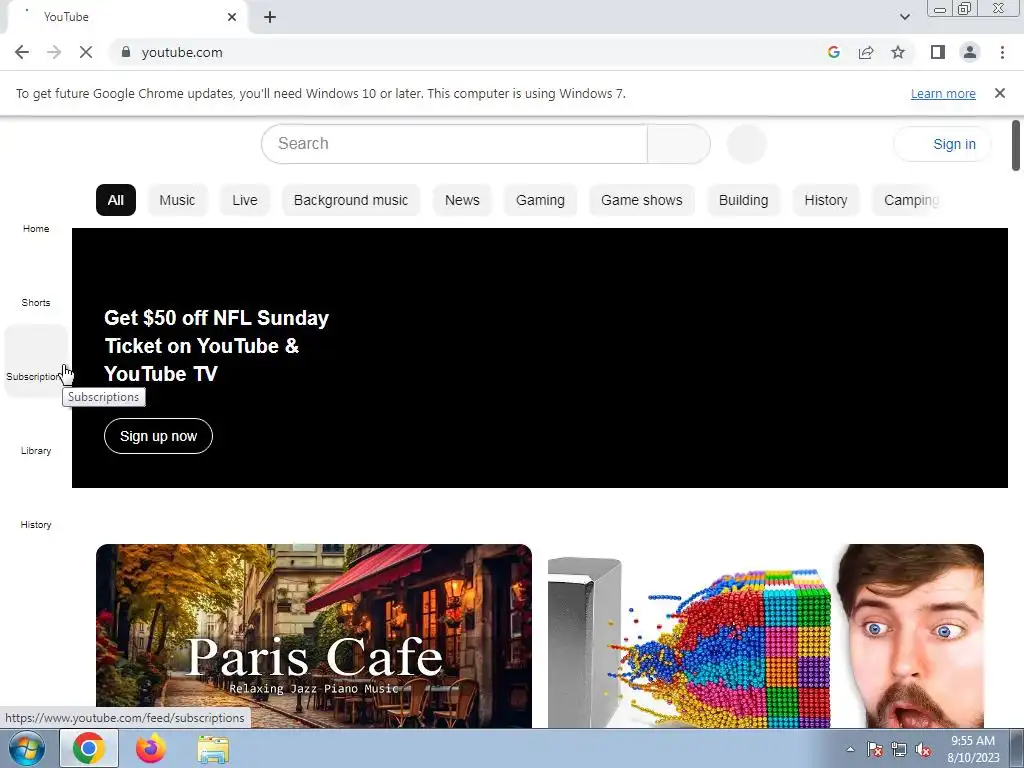Click the address bar URL youtube.com
The image size is (1024, 768).
182,52
